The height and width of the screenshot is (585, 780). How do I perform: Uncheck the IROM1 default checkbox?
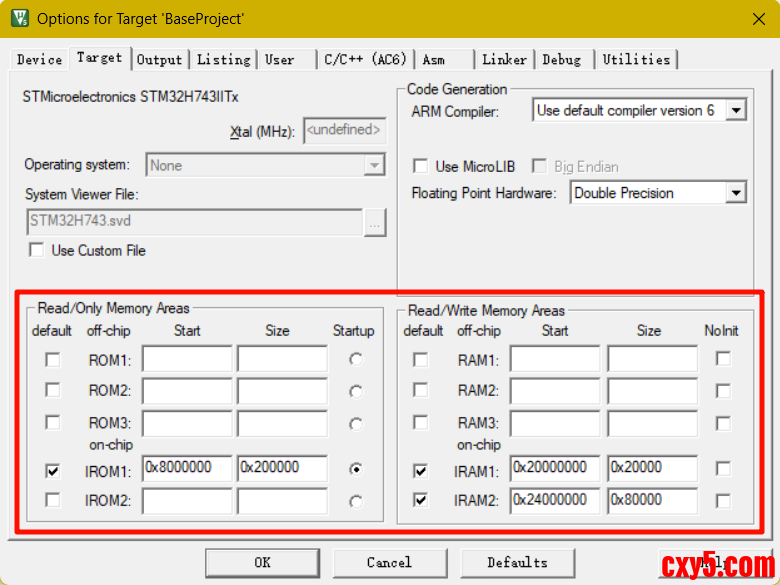53,470
